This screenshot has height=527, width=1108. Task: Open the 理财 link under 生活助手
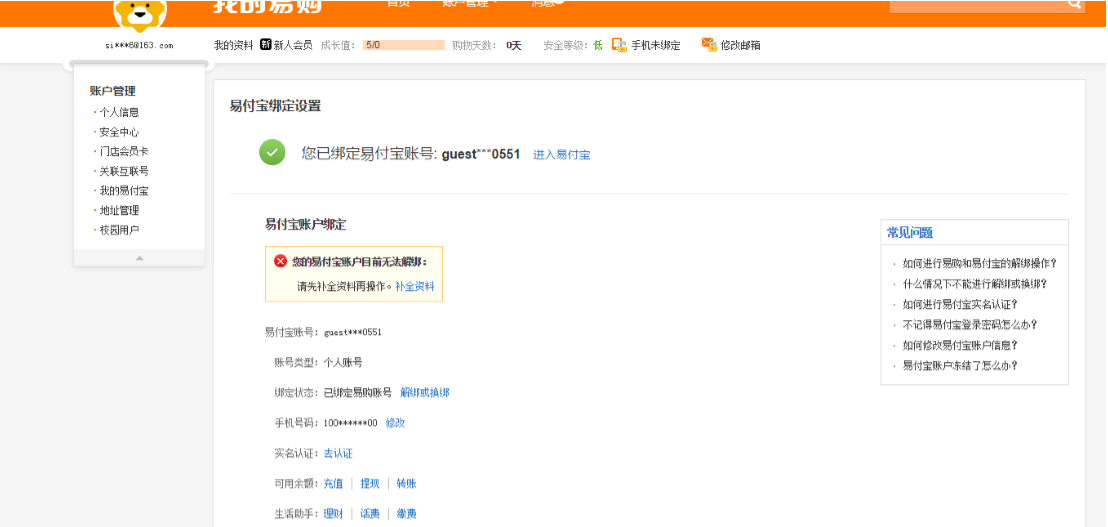(333, 514)
